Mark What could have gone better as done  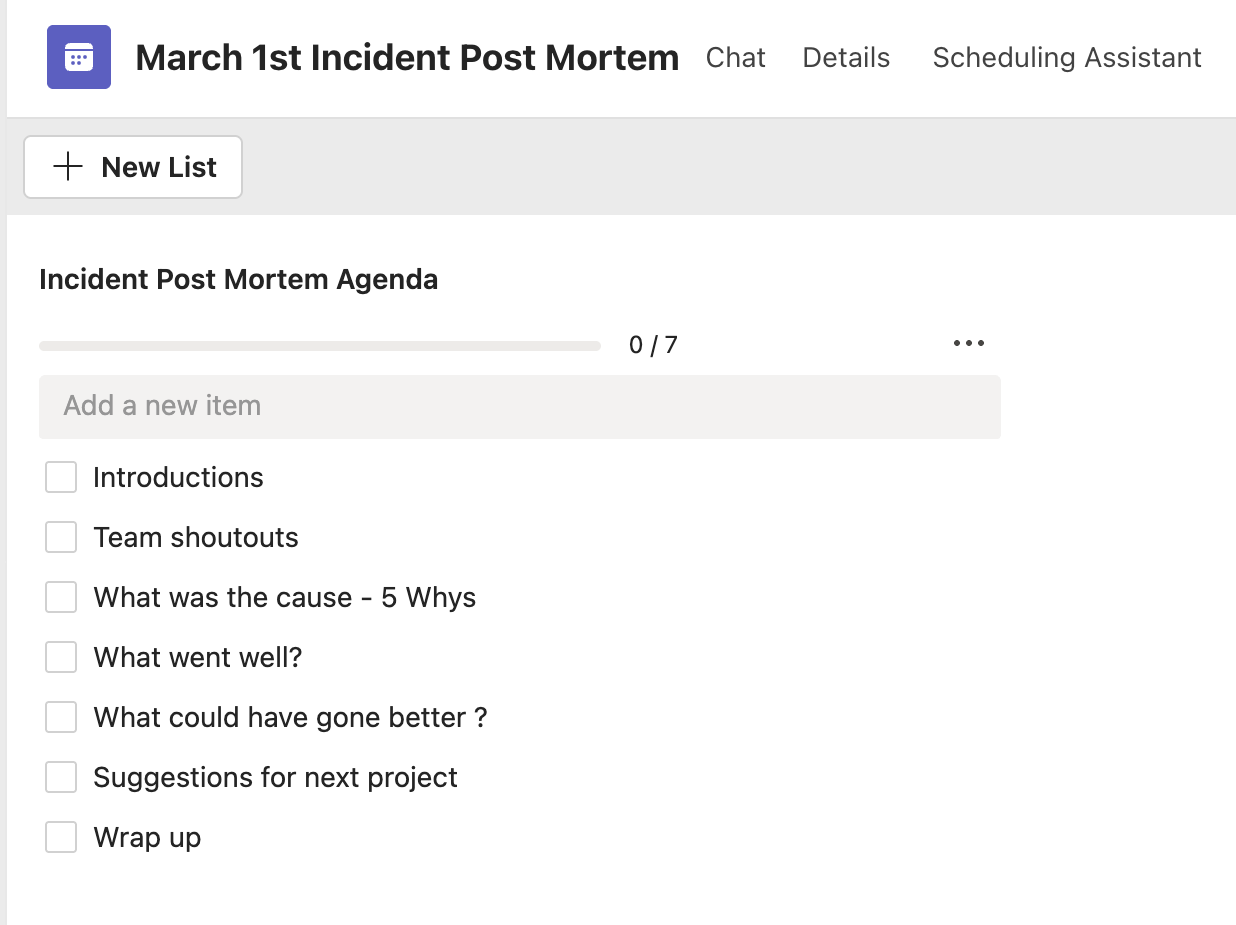coord(60,717)
